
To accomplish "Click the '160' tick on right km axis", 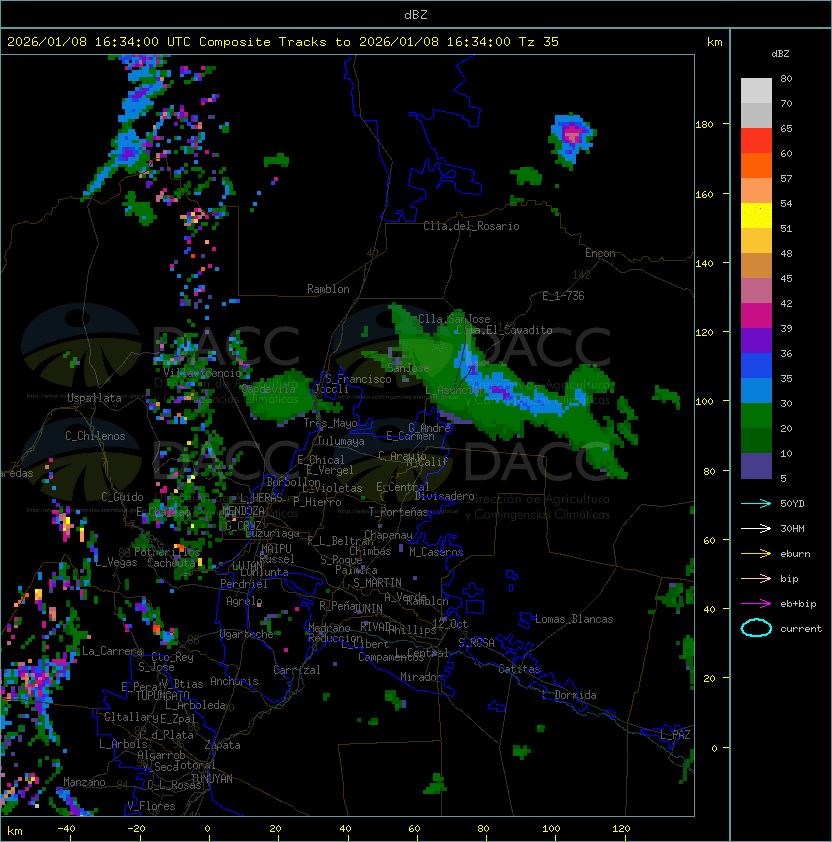I will [x=704, y=194].
